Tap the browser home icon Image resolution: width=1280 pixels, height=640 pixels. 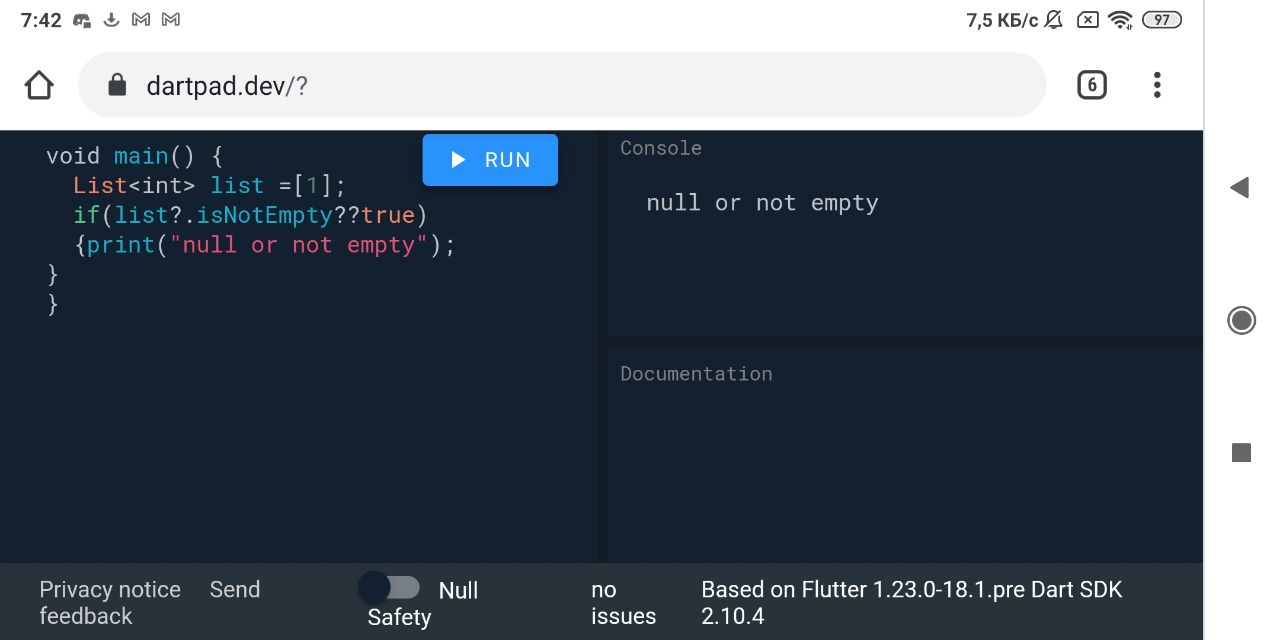tap(39, 85)
